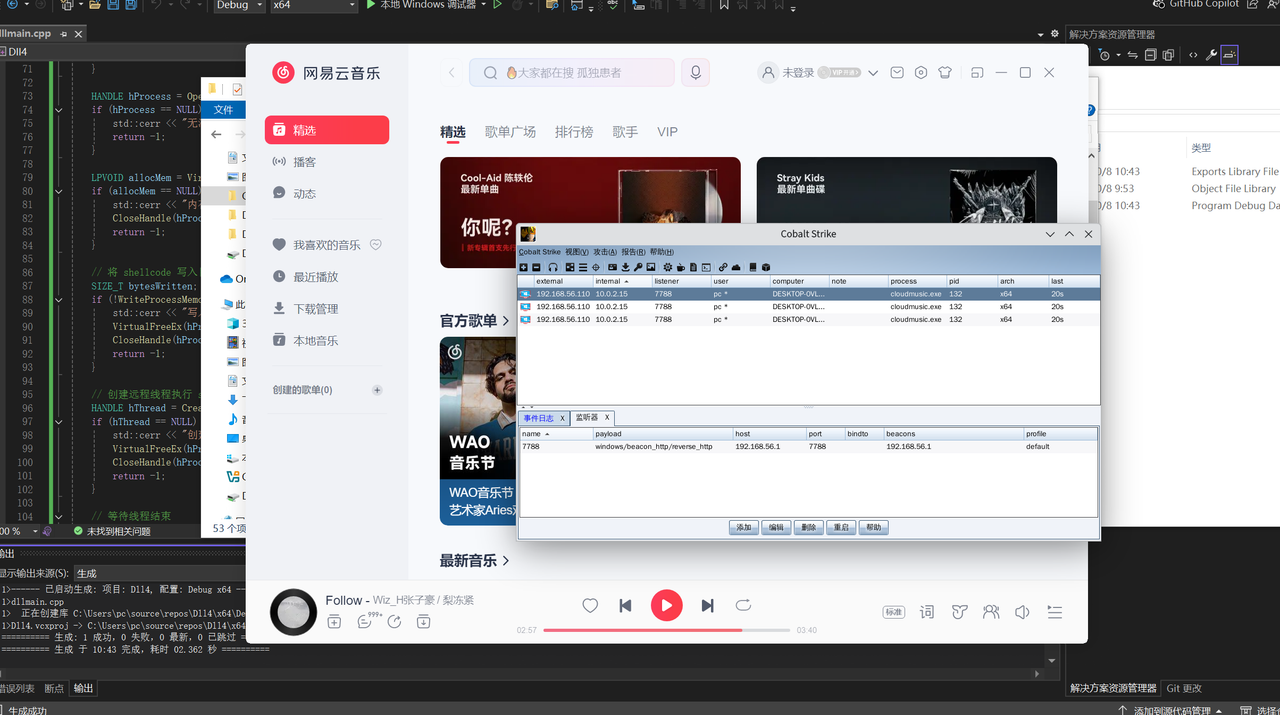Select 歌单广场 tab in NetEase Music

coord(510,132)
